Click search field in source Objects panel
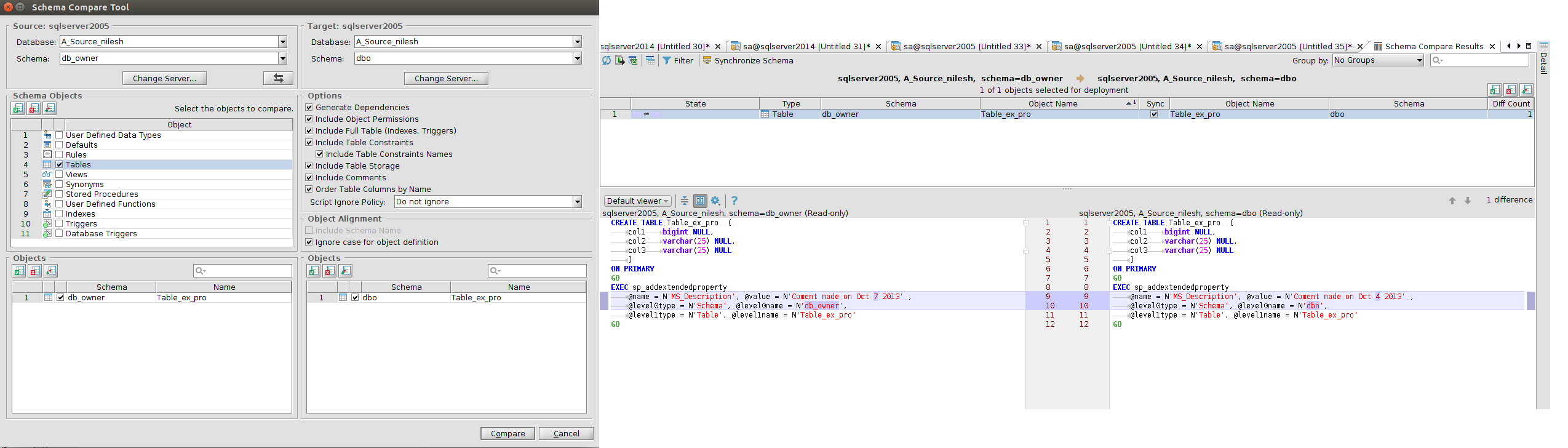 coord(242,271)
